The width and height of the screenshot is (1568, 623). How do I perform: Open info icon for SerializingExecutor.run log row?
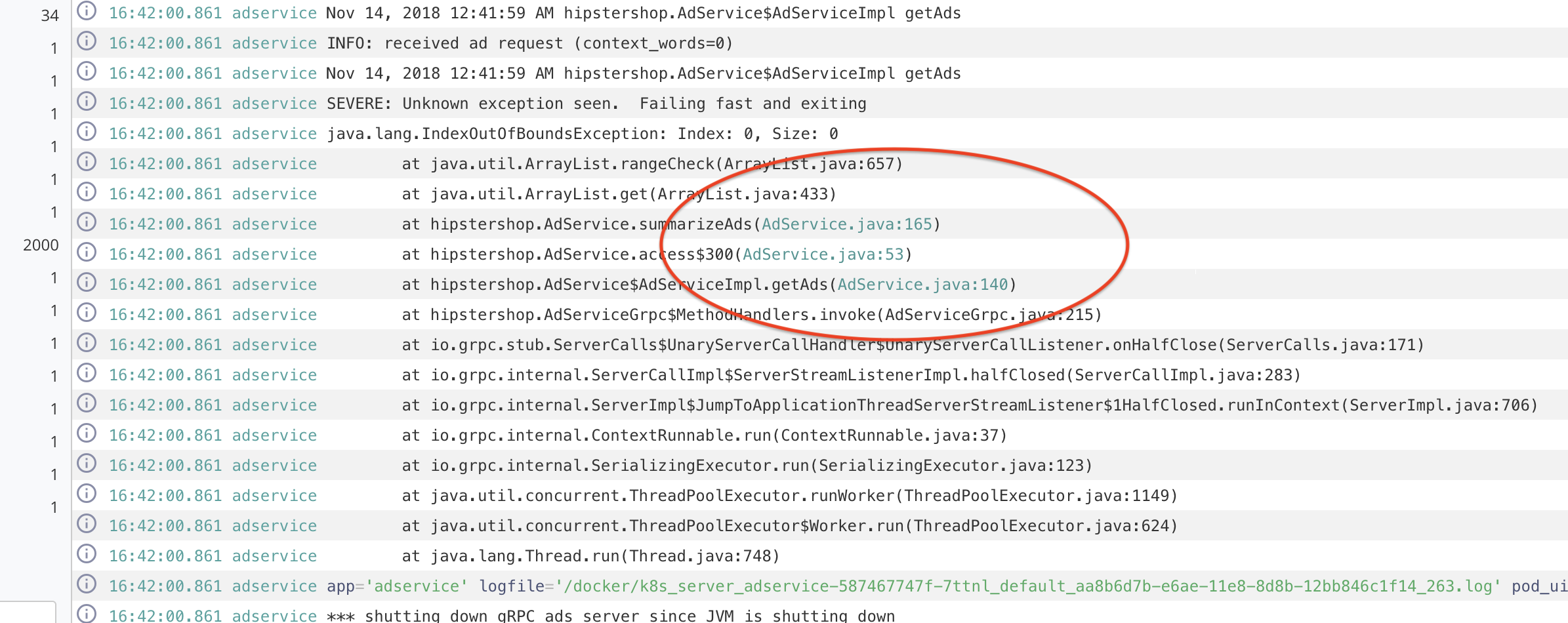pyautogui.click(x=87, y=464)
